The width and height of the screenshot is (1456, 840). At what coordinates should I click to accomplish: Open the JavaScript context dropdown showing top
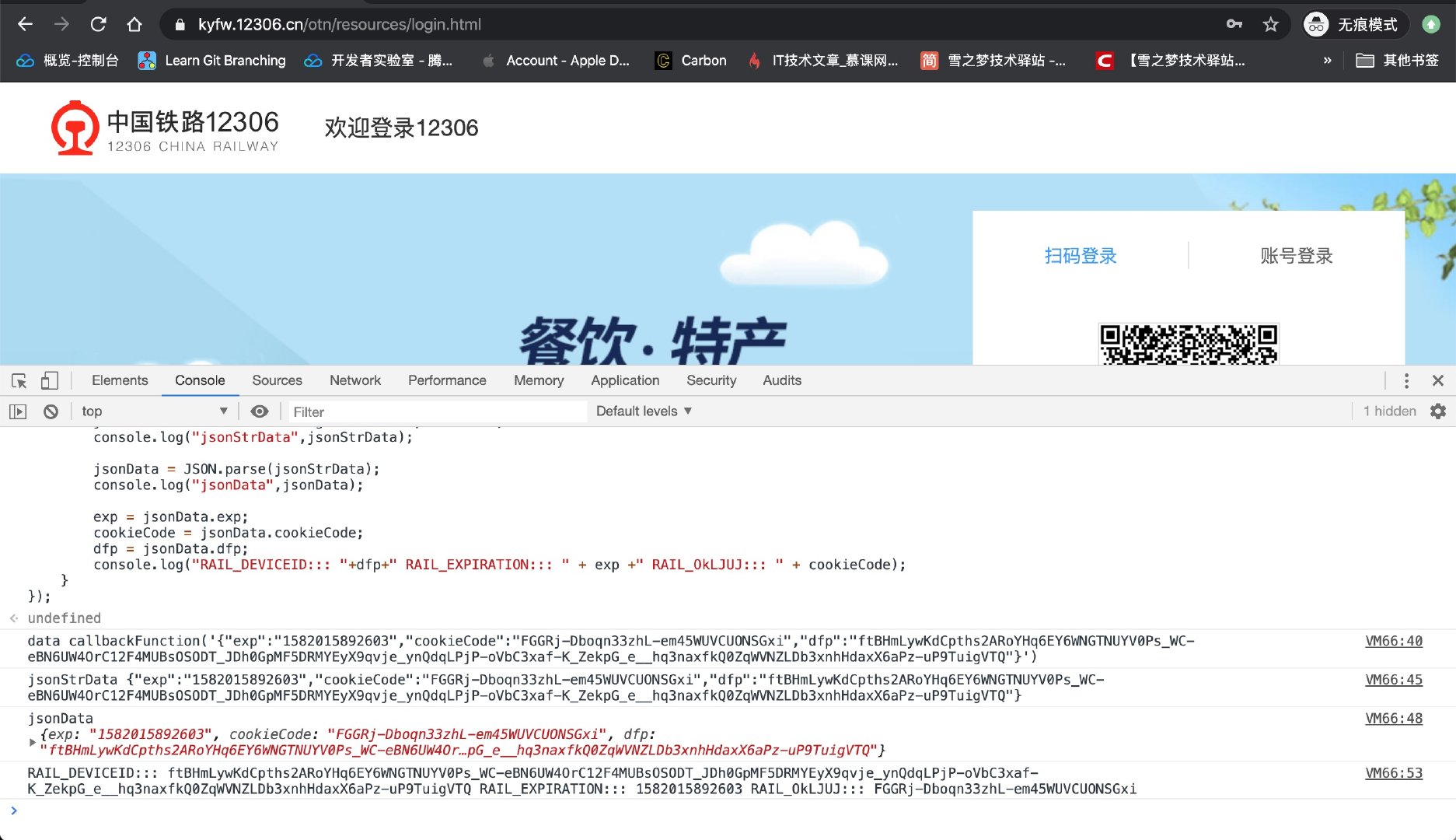[154, 411]
